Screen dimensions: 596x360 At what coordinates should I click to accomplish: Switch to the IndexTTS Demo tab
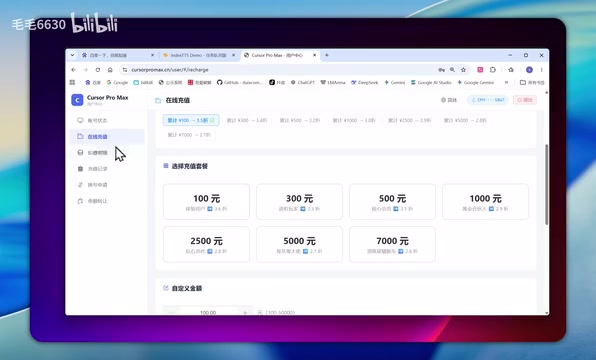198,55
